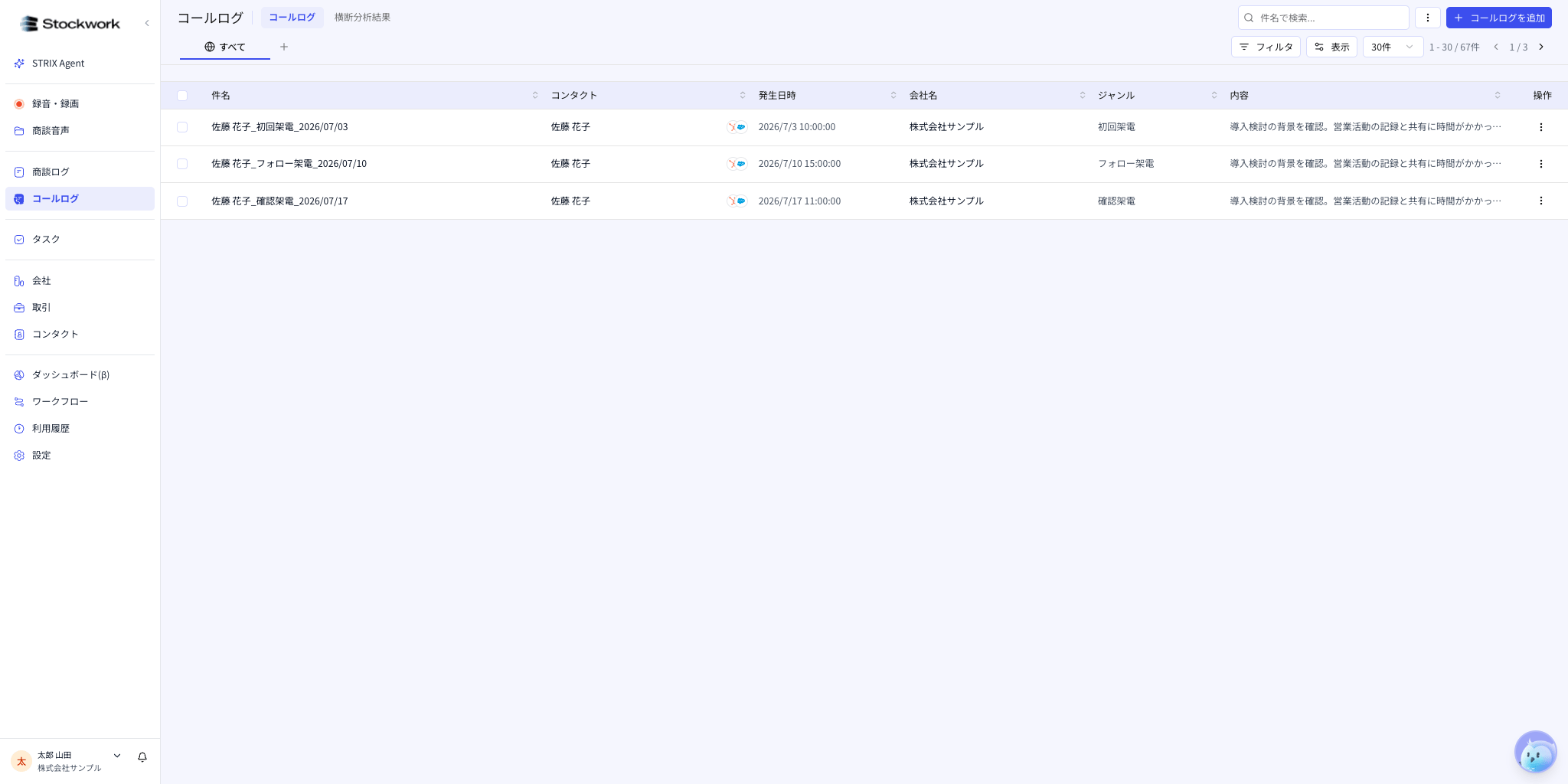Sort by ジャンル column
This screenshot has width=1568, height=784.
1214,96
